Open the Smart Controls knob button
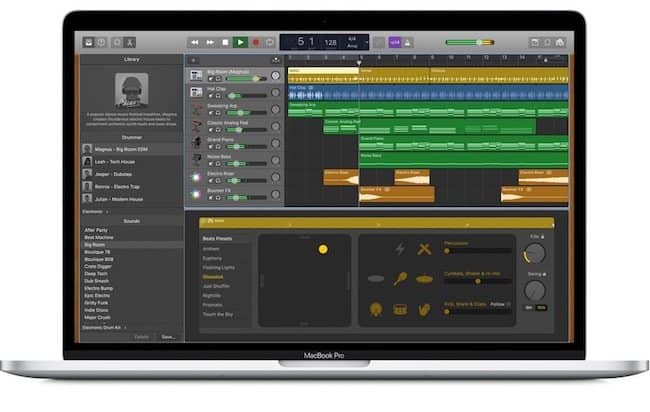 tap(117, 42)
